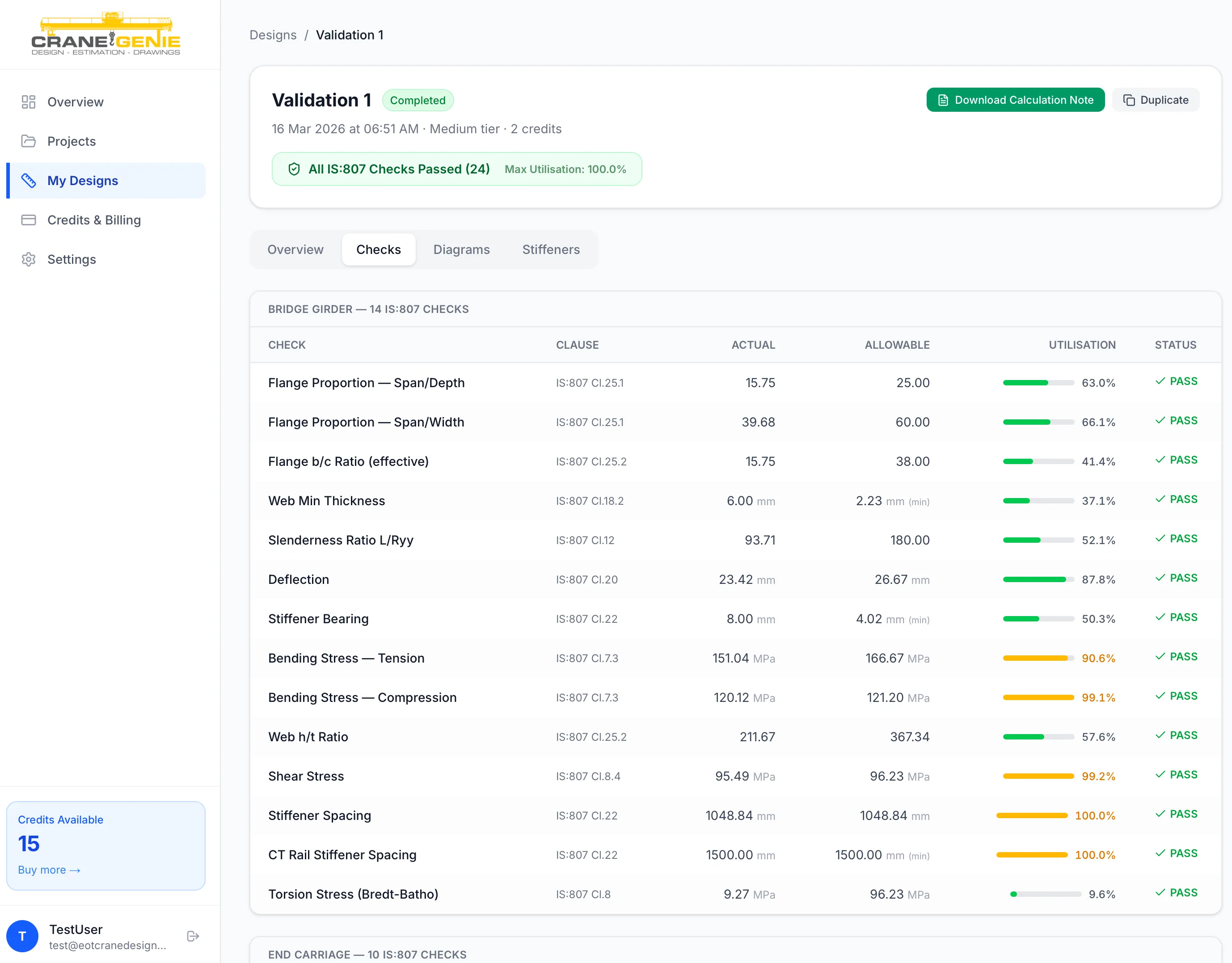Click utilisation bar for Torsion Stress row
Viewport: 1232px width, 963px height.
[x=1045, y=894]
